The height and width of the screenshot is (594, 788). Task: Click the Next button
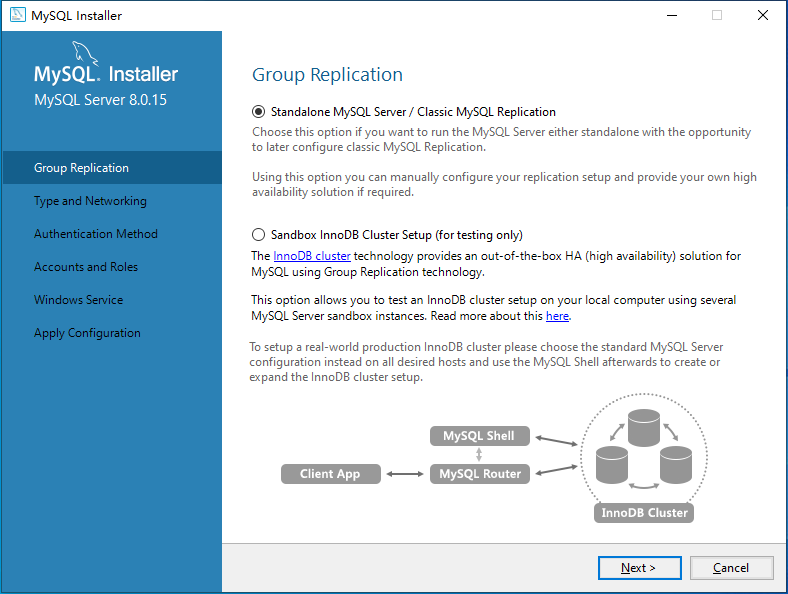pyautogui.click(x=639, y=568)
